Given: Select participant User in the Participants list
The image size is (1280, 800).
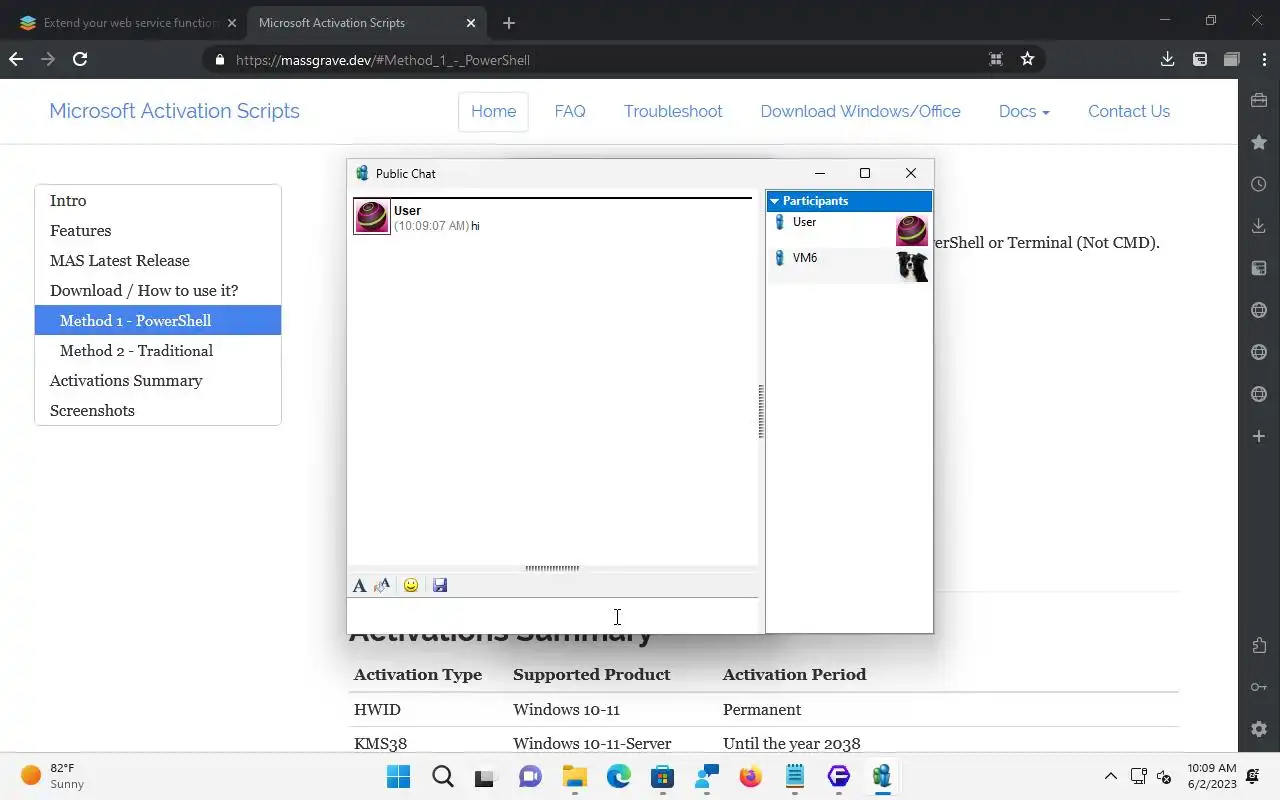Looking at the screenshot, I should pos(849,230).
